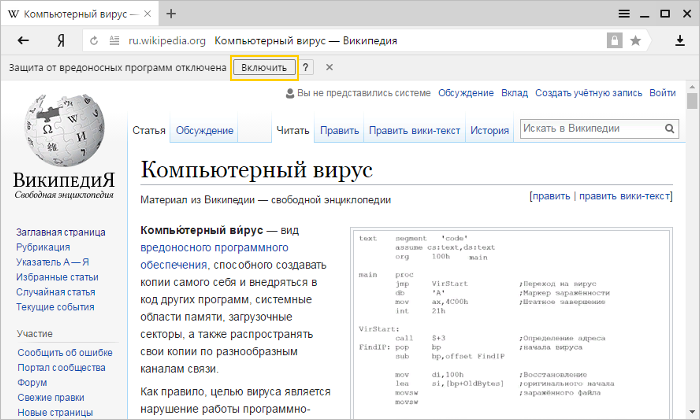
Task: Open the Обсуждение page tab
Action: pos(204,130)
